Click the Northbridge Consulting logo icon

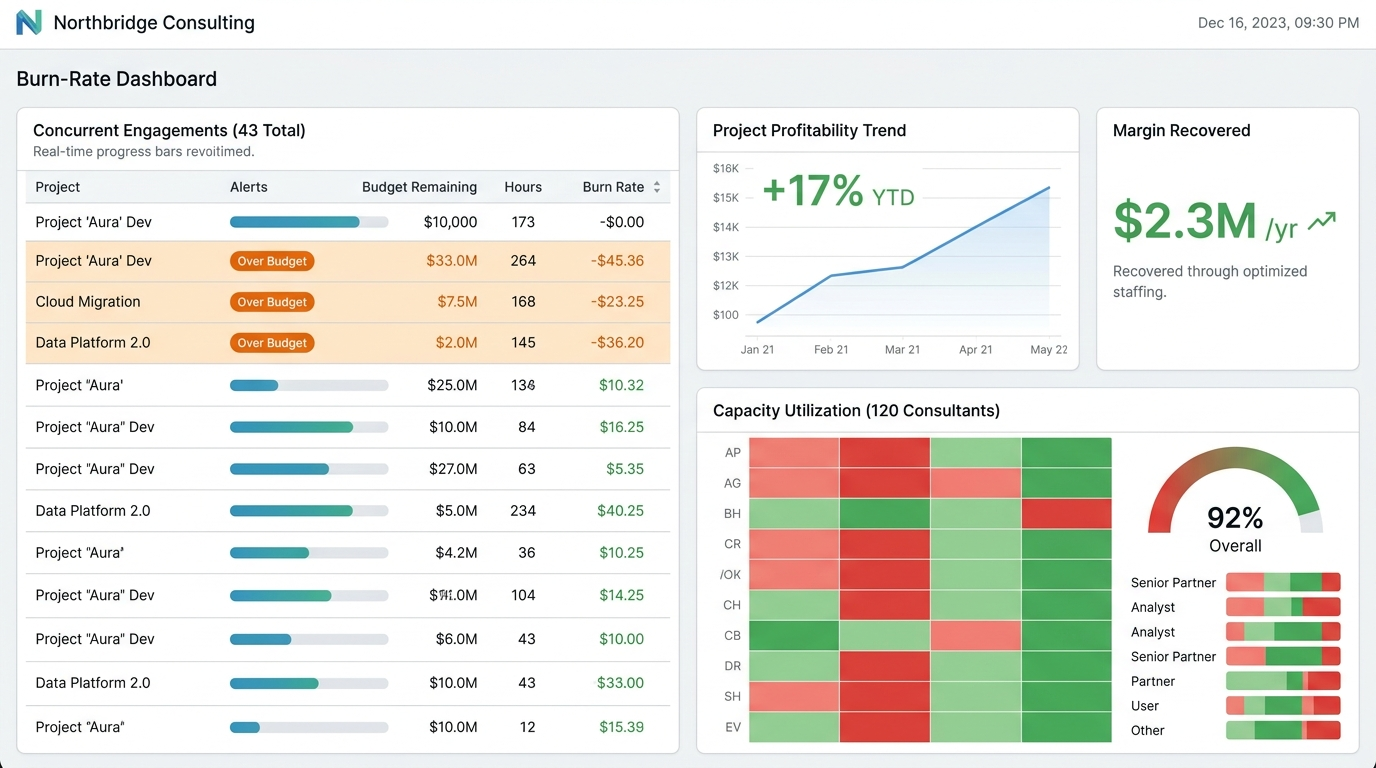29,22
